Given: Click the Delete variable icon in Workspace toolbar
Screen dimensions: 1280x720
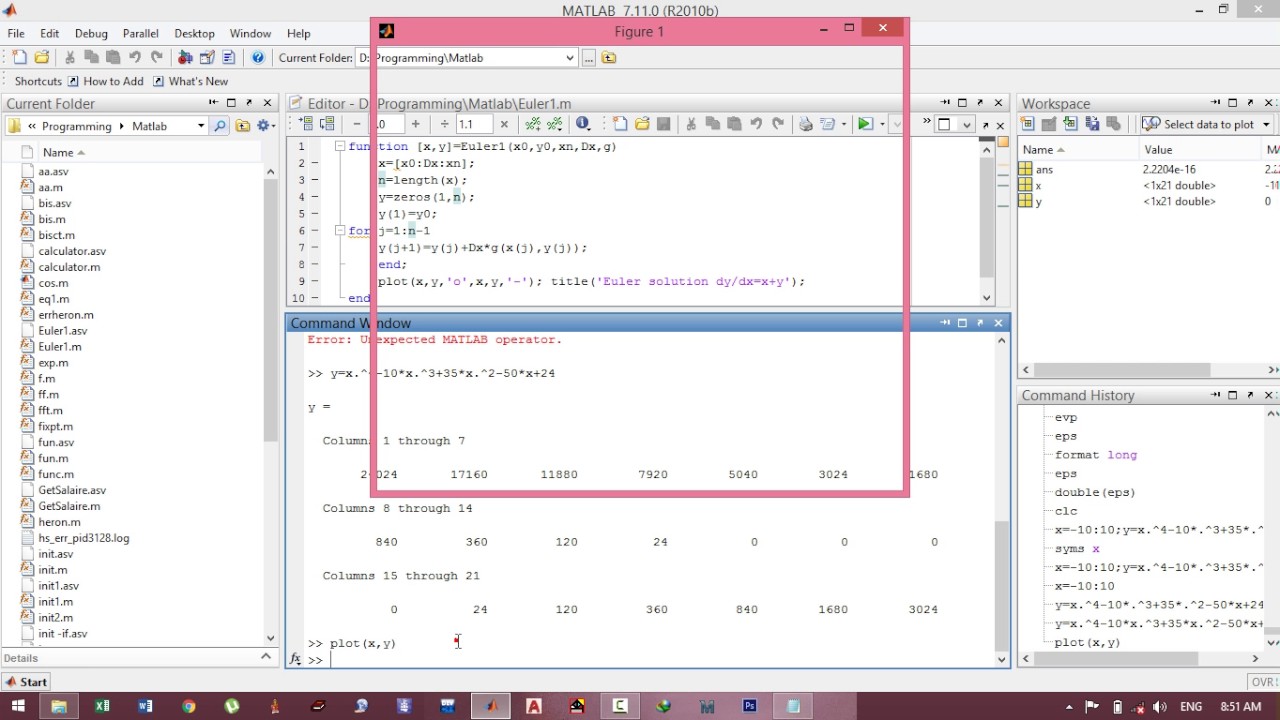Looking at the screenshot, I should 1115,124.
